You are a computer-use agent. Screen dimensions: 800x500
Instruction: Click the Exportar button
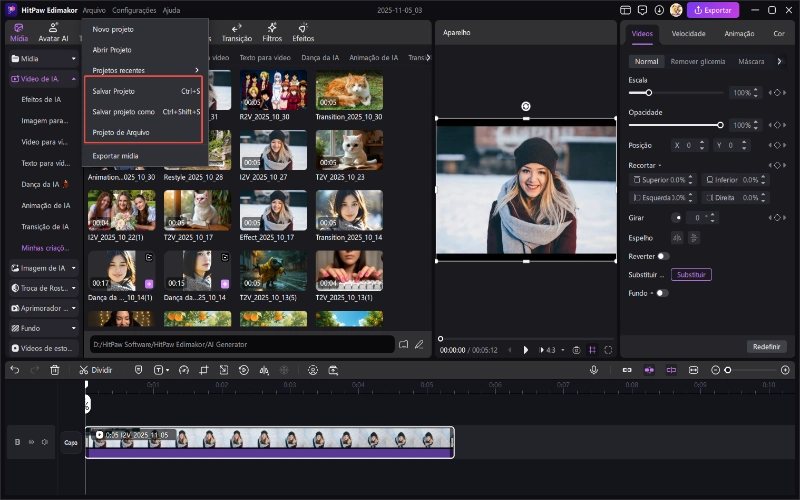click(713, 10)
